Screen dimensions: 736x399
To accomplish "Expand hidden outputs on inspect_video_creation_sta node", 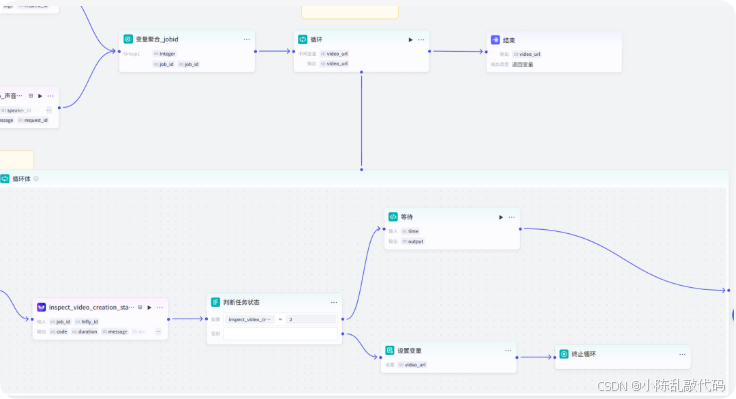I will (158, 331).
